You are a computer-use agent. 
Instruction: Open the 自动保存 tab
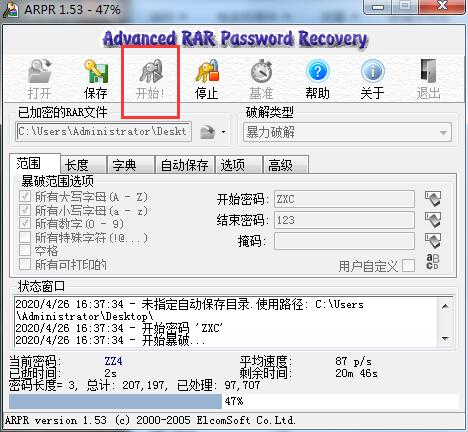click(184, 165)
